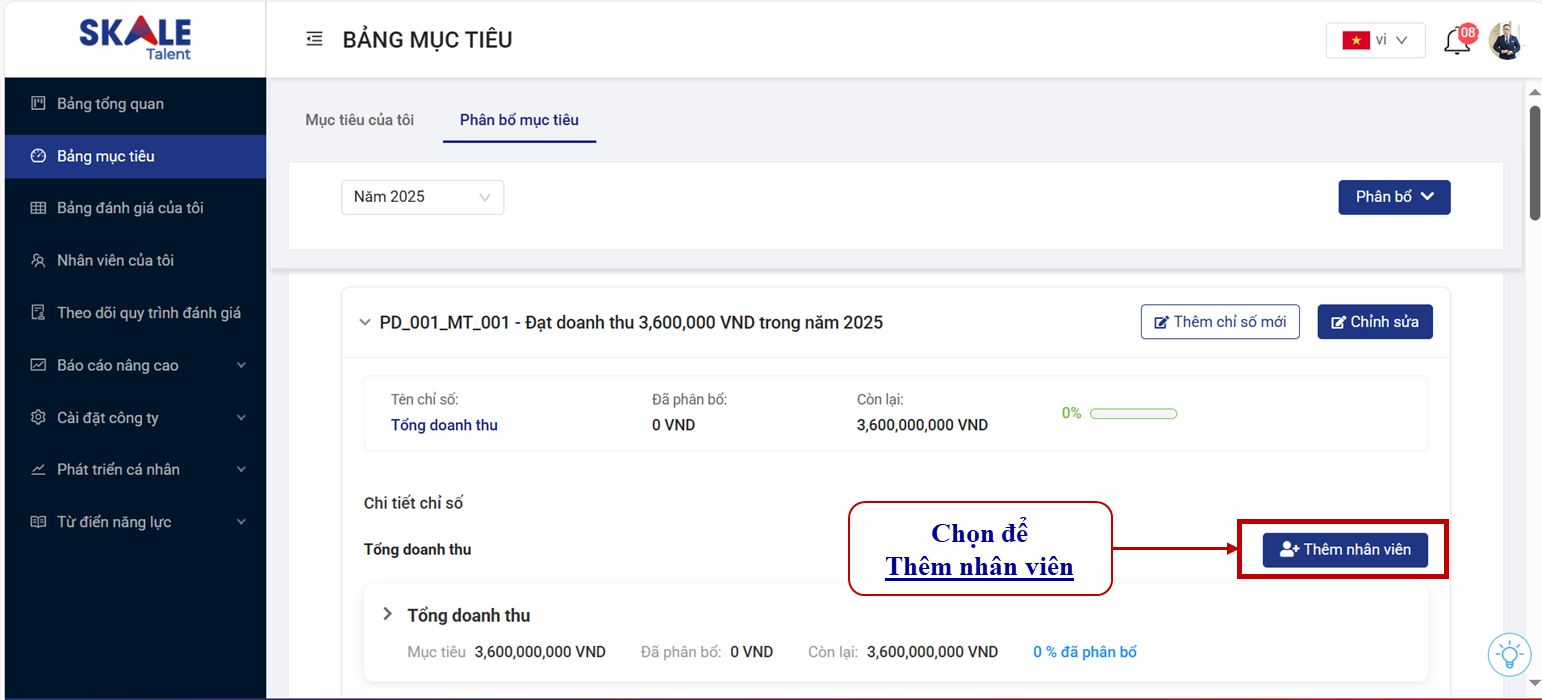Screen dimensions: 1542x700
Task: Select the Phân bổ mục tiêu tab
Action: pos(519,120)
